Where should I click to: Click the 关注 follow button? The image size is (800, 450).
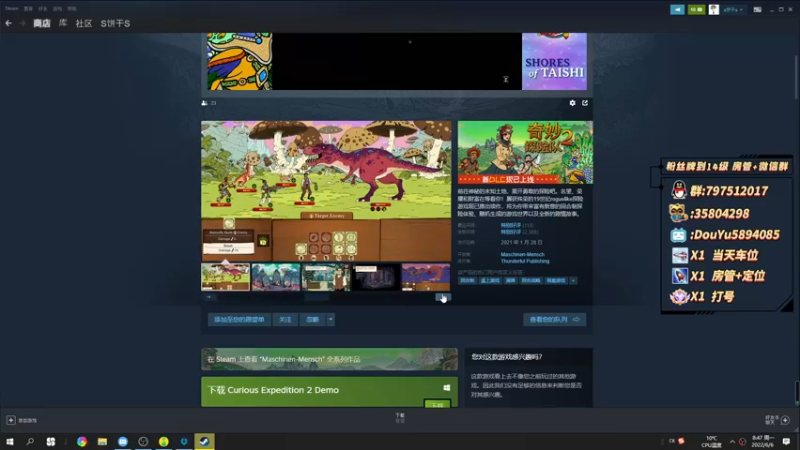[x=285, y=319]
